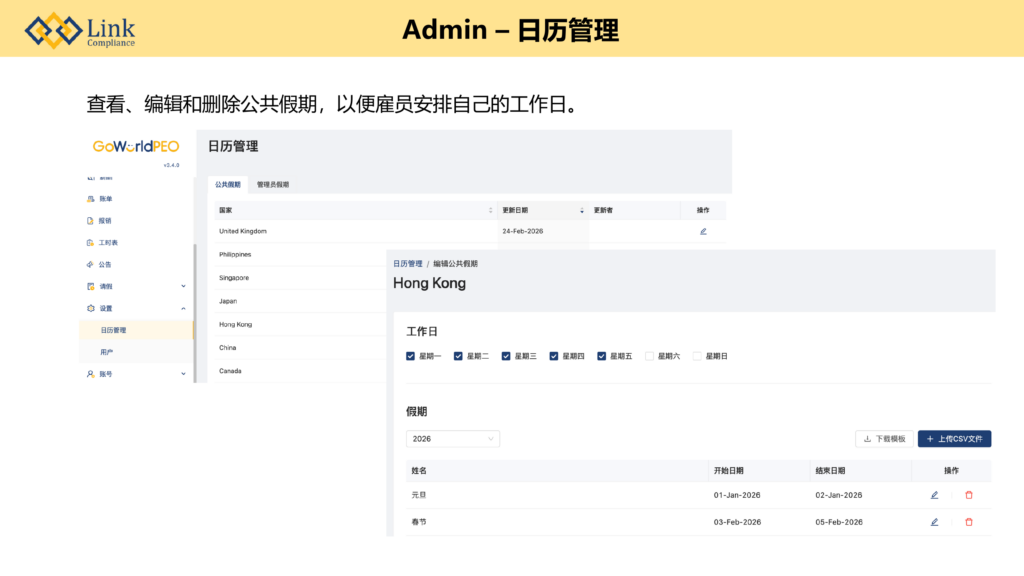Click the edit pencil for United Kingdom
Image resolution: width=1024 pixels, height=576 pixels.
pos(703,231)
